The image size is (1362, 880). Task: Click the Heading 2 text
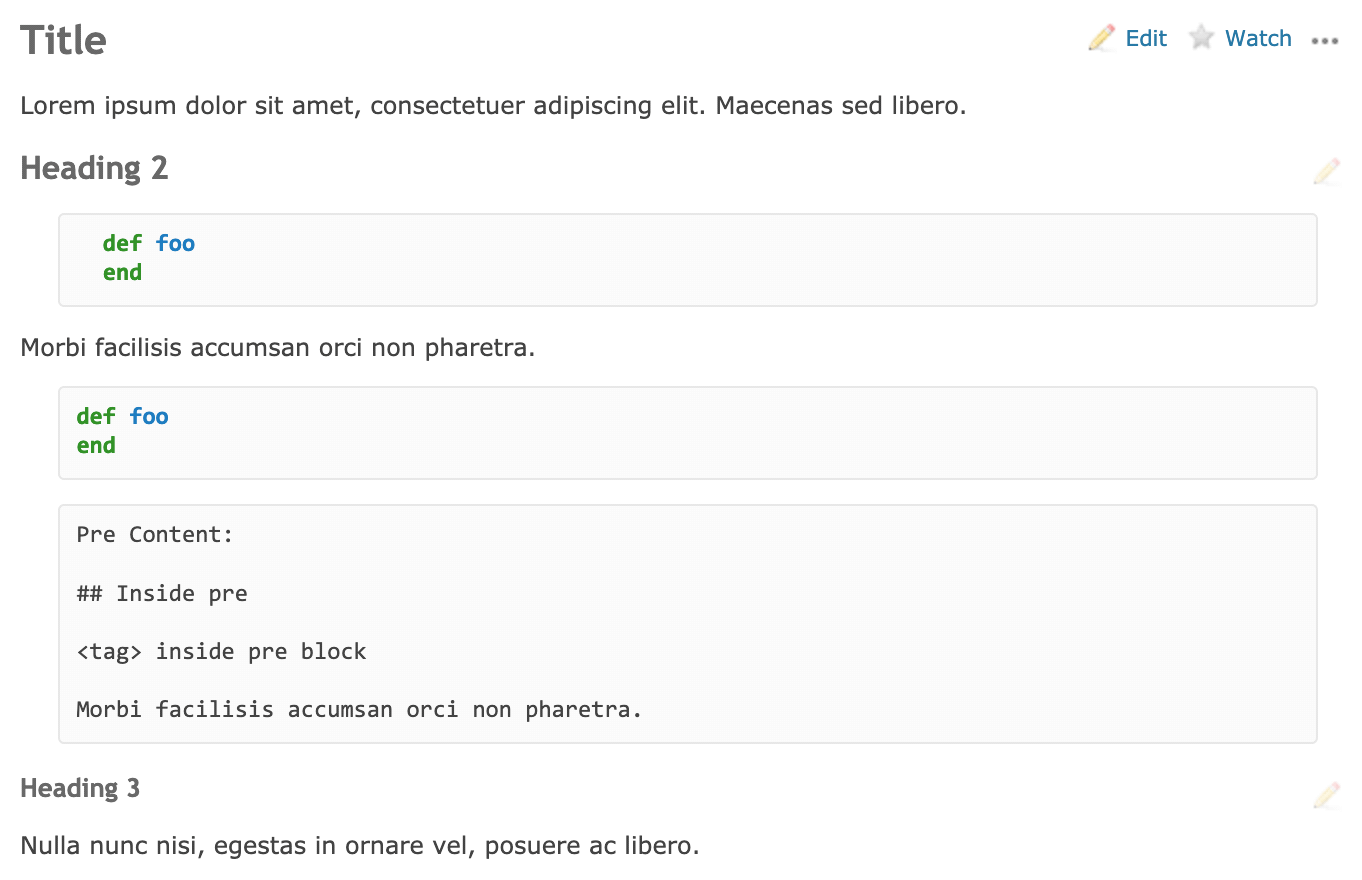94,168
